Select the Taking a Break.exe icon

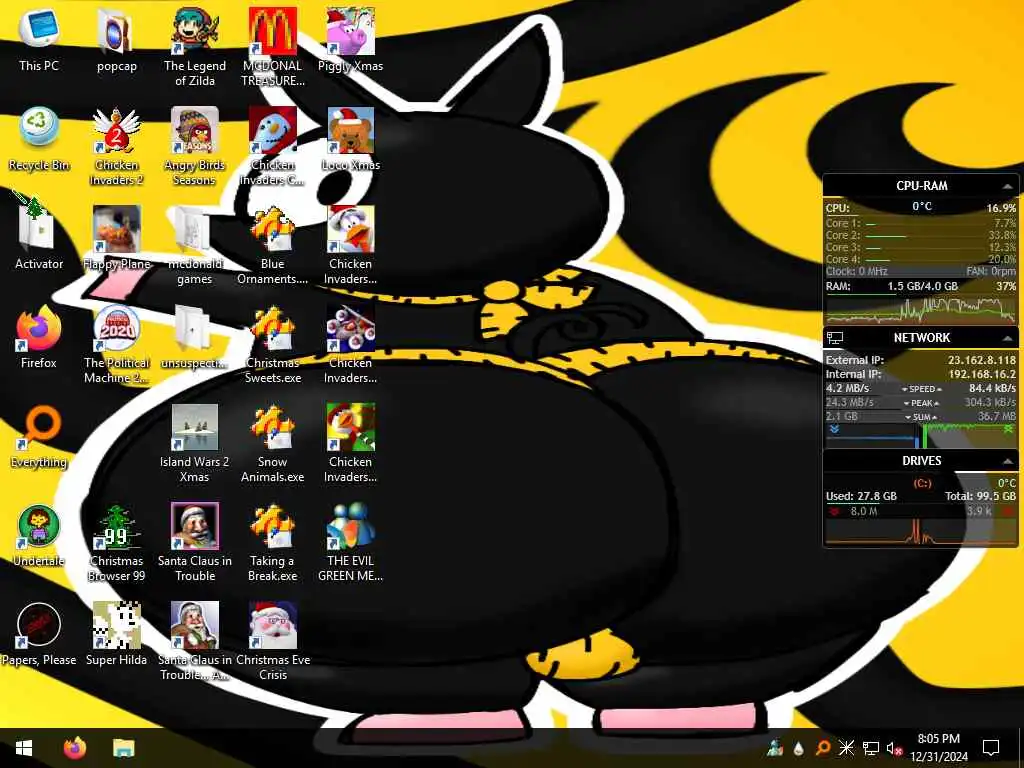[x=272, y=543]
